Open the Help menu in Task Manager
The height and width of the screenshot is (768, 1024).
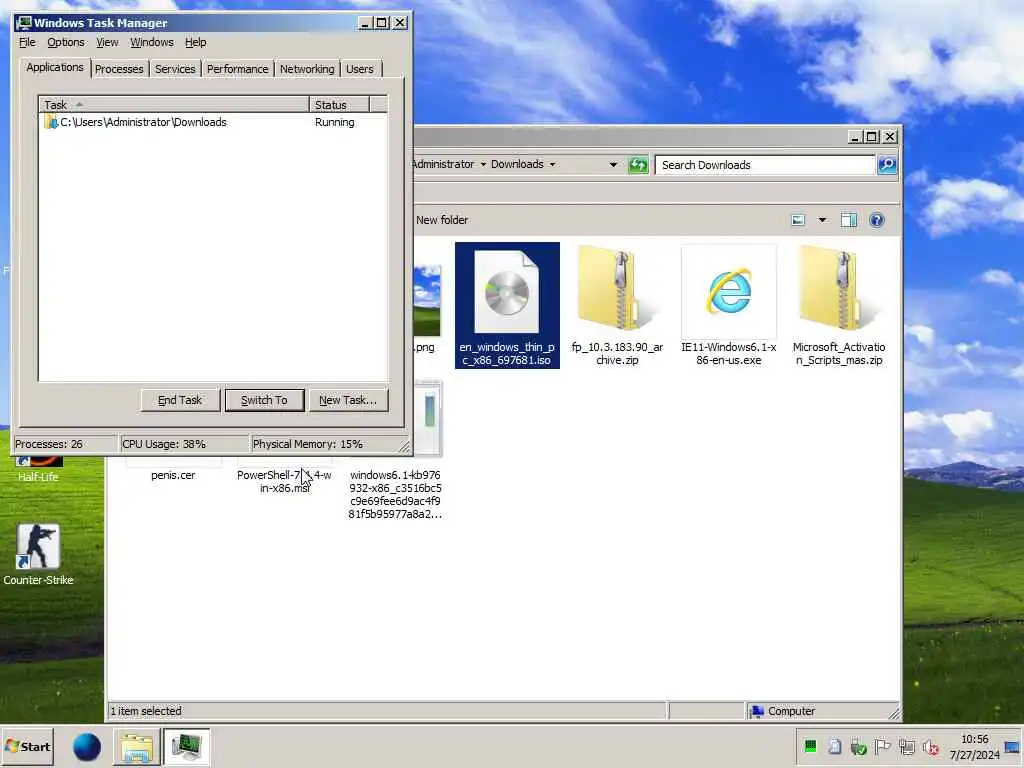(x=195, y=42)
